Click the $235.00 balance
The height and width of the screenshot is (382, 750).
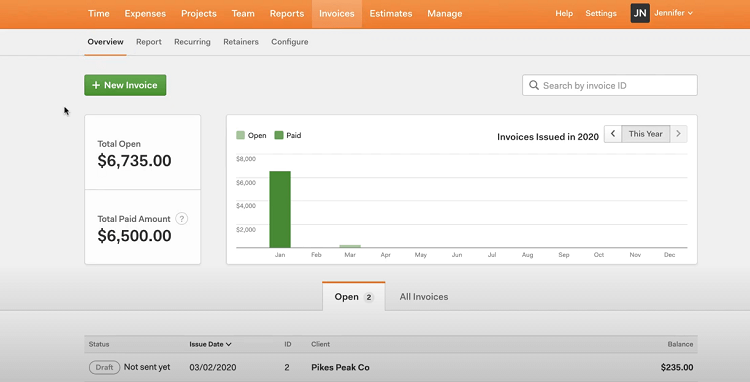click(677, 367)
